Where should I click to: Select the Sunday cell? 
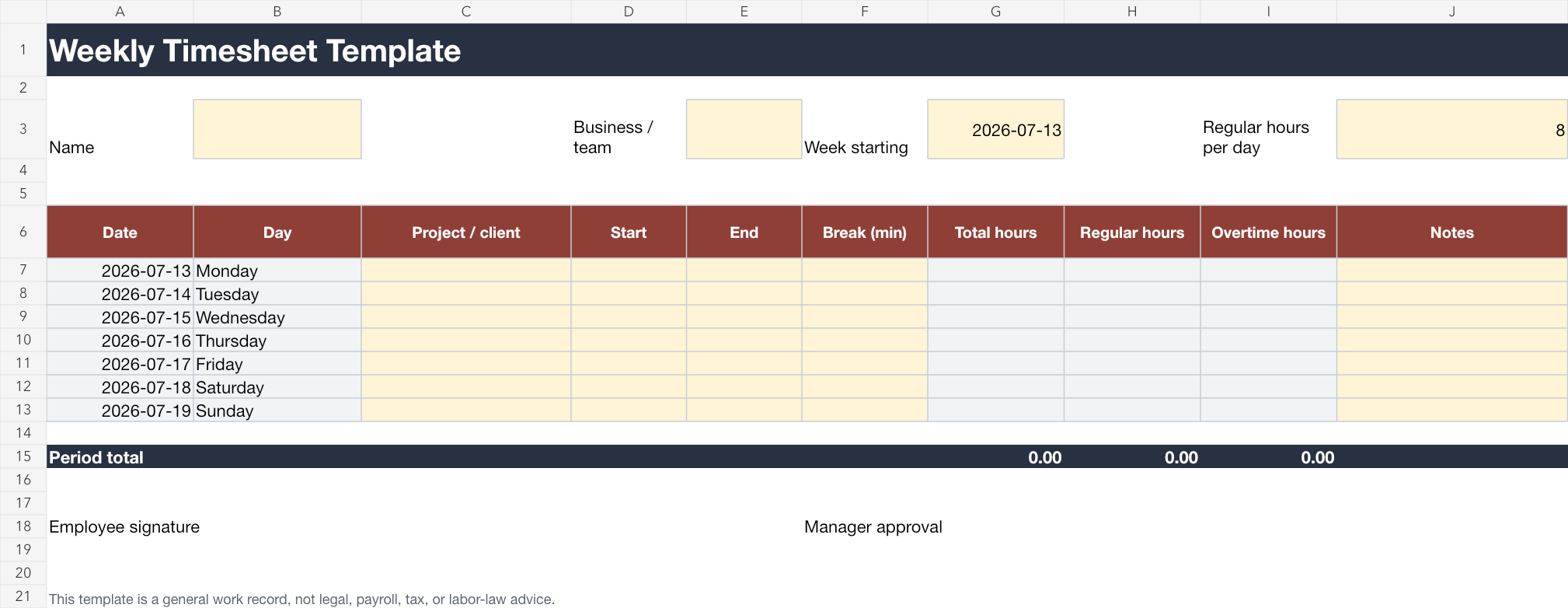click(277, 411)
